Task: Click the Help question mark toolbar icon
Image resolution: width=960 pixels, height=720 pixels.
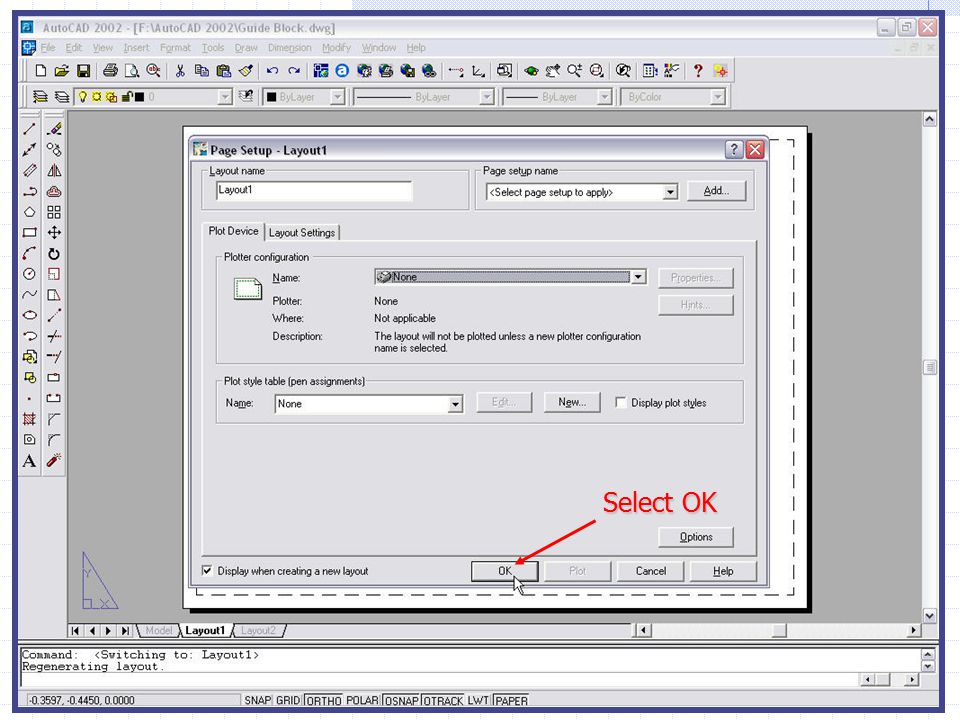Action: tap(698, 71)
